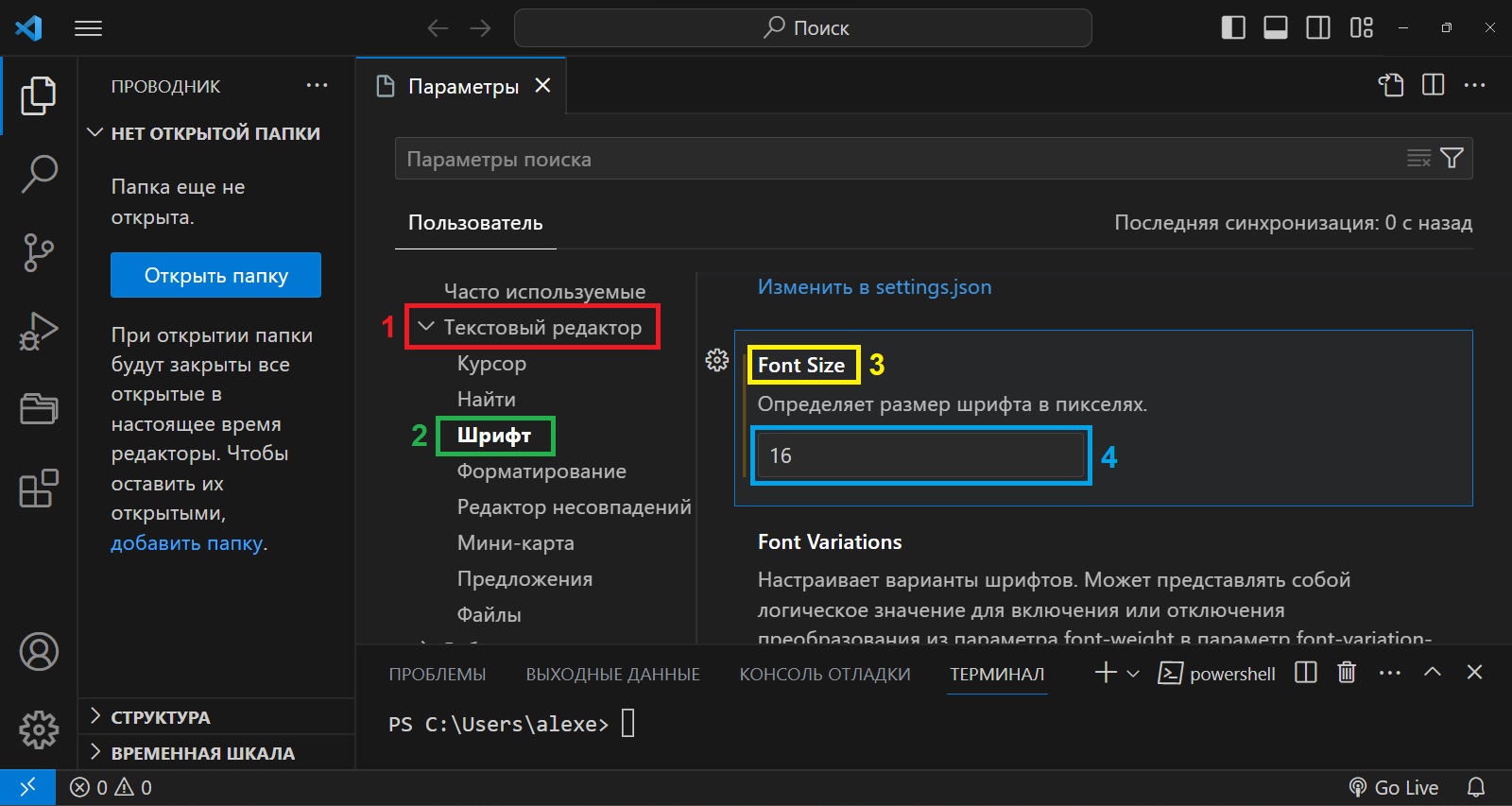This screenshot has width=1512, height=806.
Task: Collapse the No Folder Opened section
Action: click(215, 133)
